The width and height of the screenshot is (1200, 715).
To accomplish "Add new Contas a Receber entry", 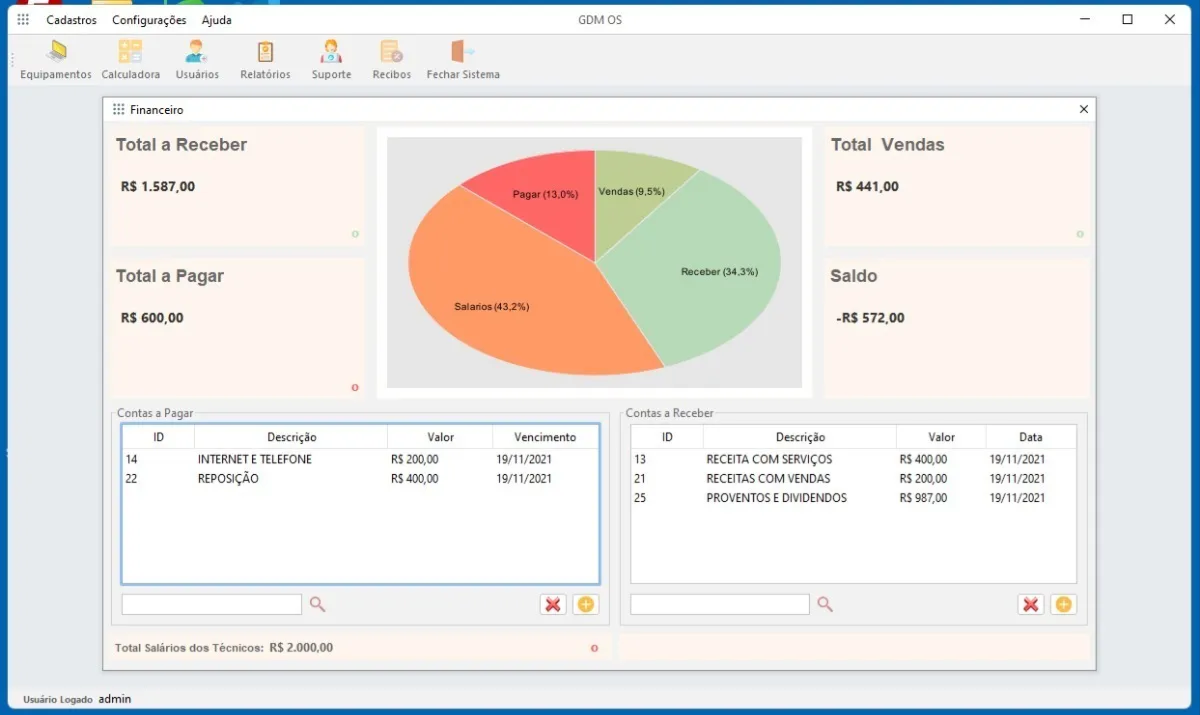I will tap(1064, 604).
